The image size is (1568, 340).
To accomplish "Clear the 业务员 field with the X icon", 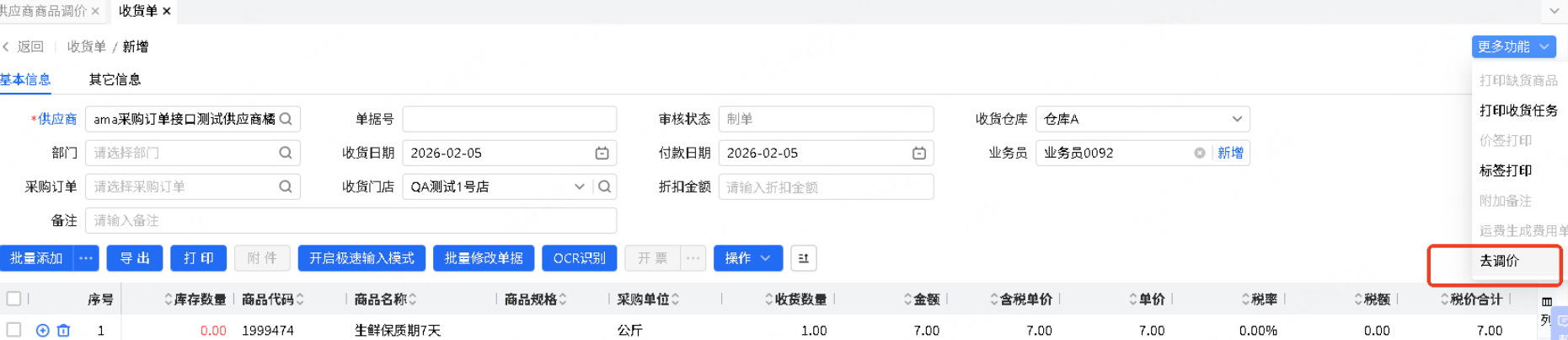I will [1199, 153].
